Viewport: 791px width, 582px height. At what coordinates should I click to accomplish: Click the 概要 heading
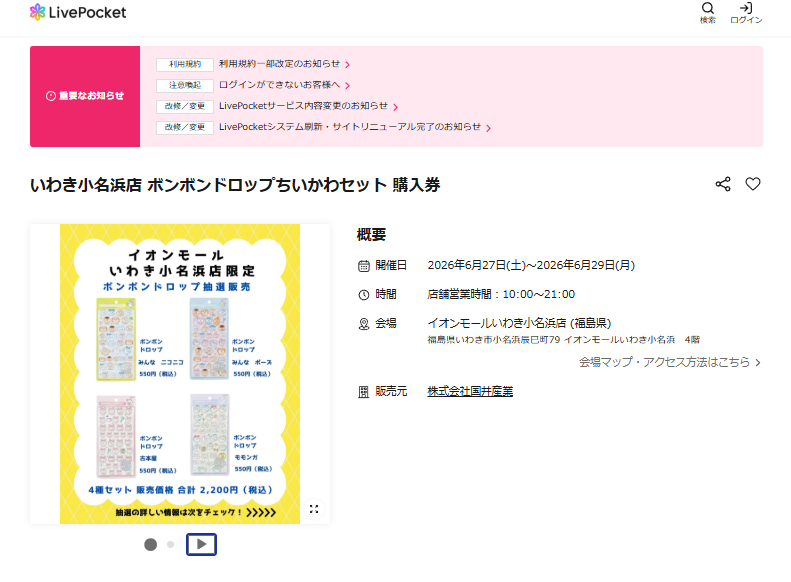(x=371, y=235)
